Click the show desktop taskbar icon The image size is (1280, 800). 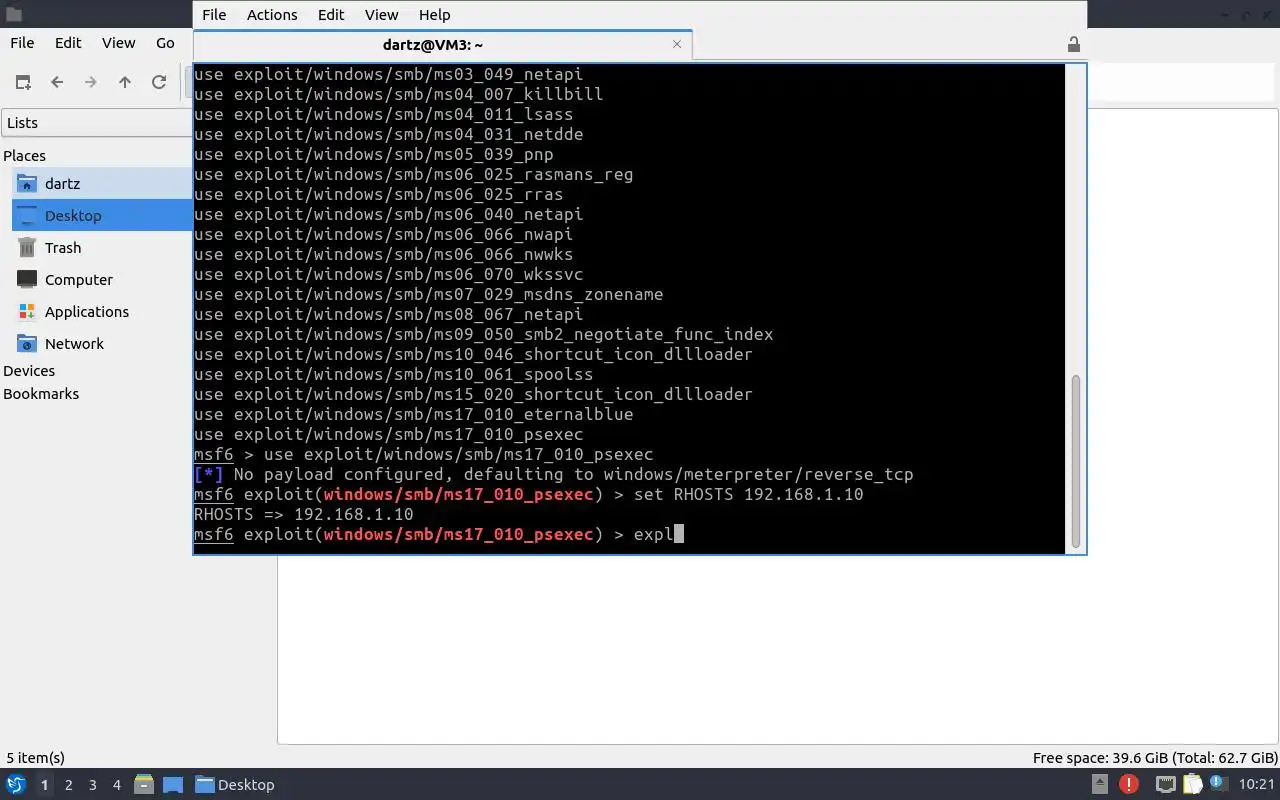pyautogui.click(x=172, y=785)
